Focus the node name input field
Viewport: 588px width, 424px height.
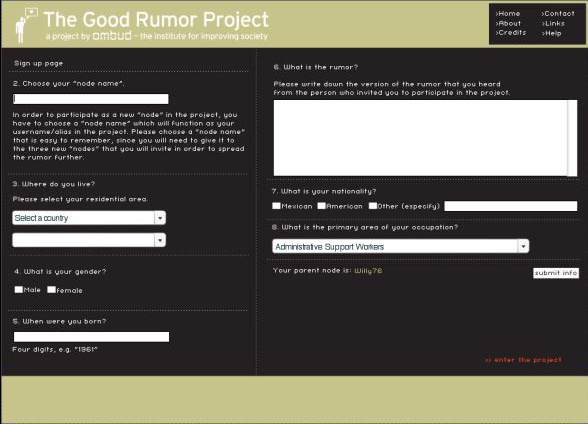[x=91, y=99]
